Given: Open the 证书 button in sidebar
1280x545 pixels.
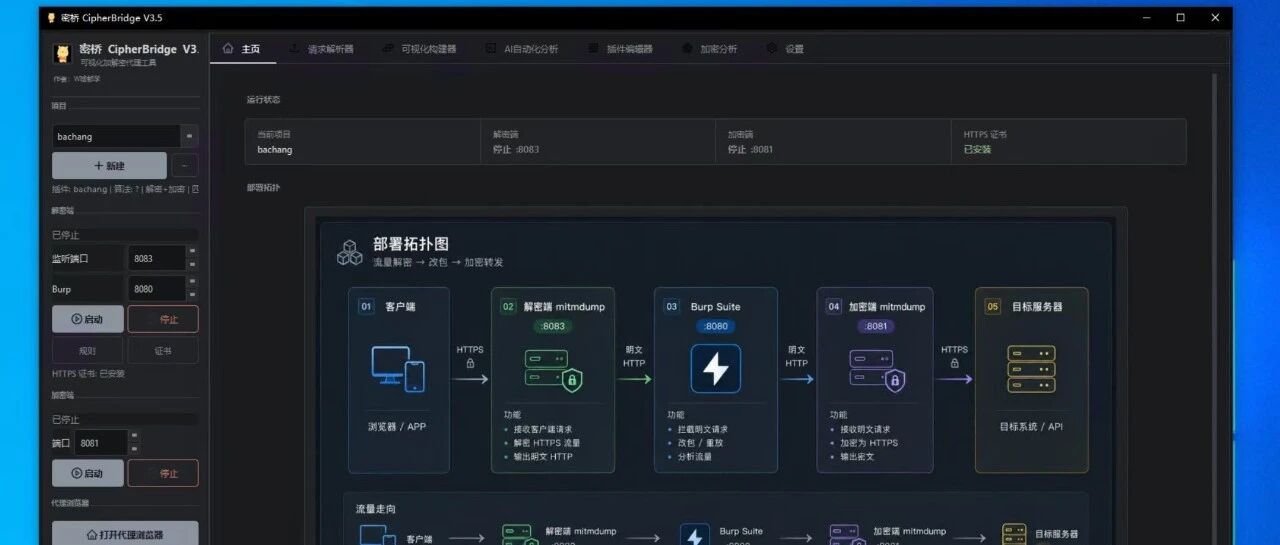Looking at the screenshot, I should (163, 351).
